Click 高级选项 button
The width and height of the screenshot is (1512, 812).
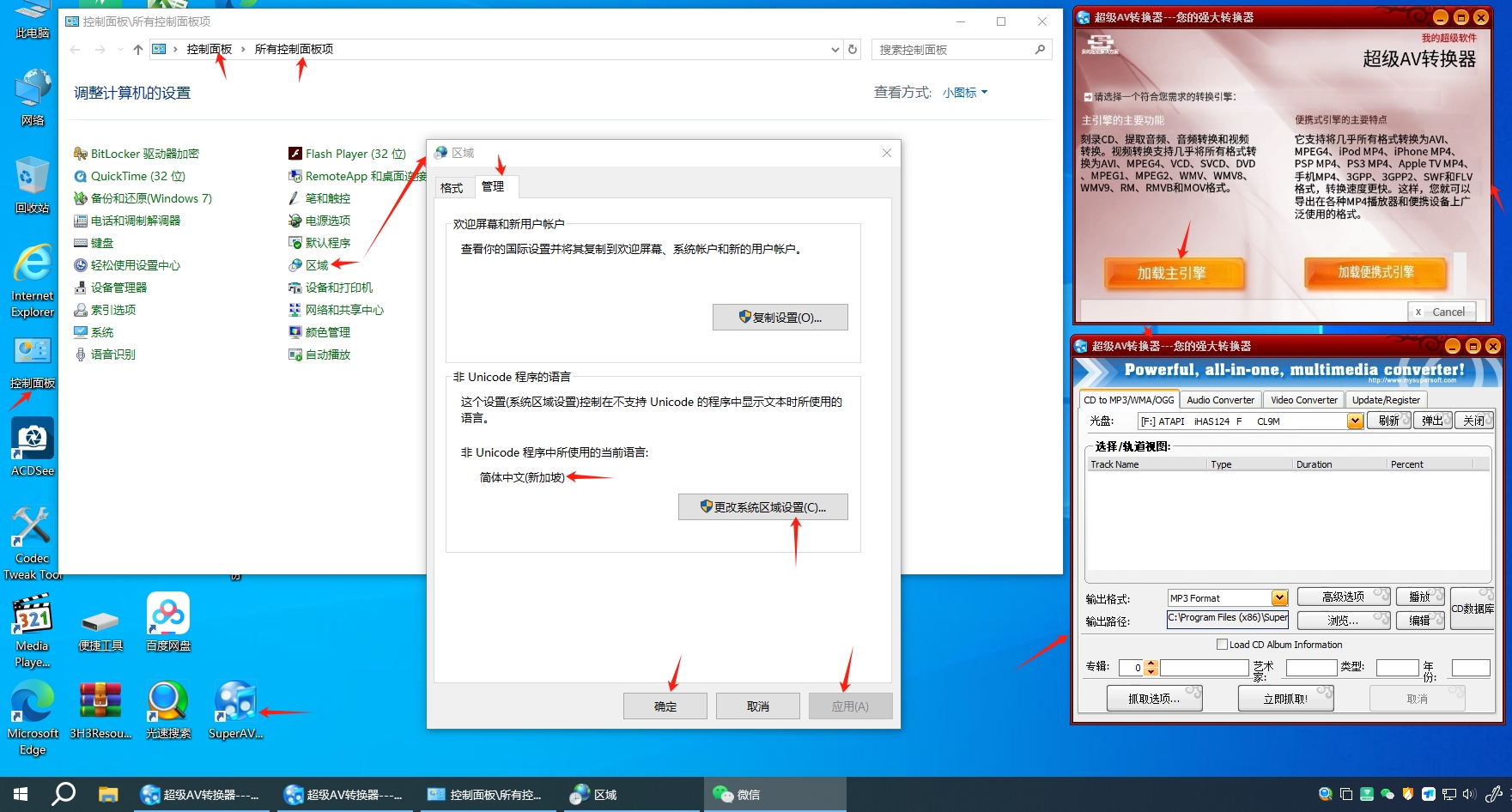1344,597
